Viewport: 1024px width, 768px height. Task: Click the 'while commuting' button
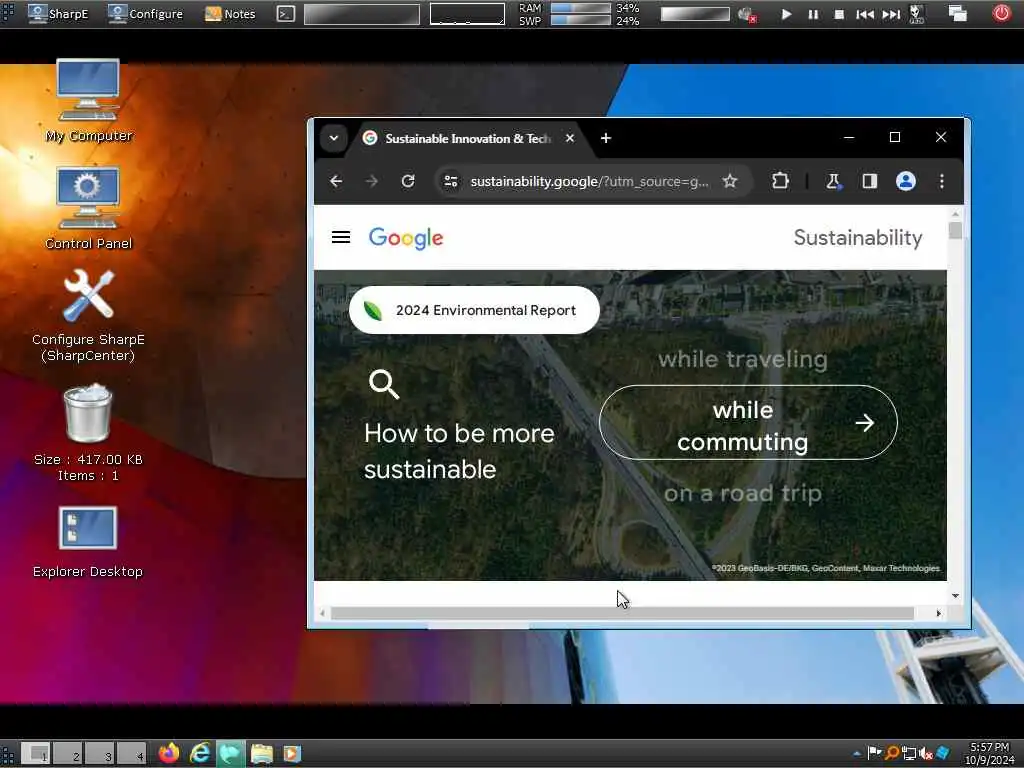(748, 423)
